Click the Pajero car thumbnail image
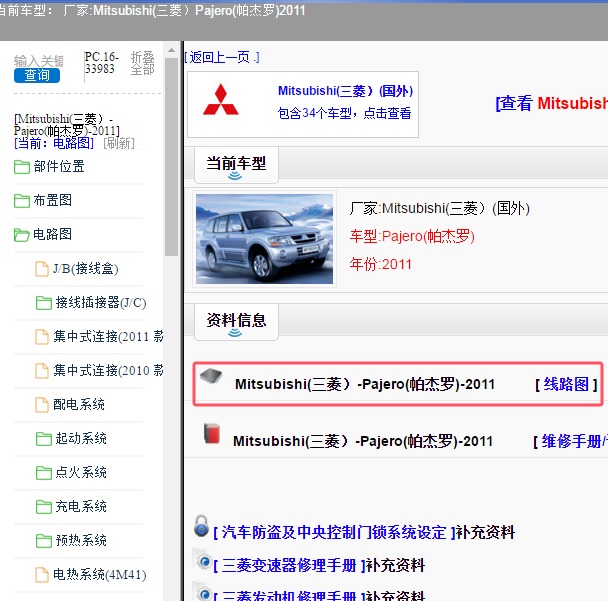The image size is (608, 601). pyautogui.click(x=264, y=239)
